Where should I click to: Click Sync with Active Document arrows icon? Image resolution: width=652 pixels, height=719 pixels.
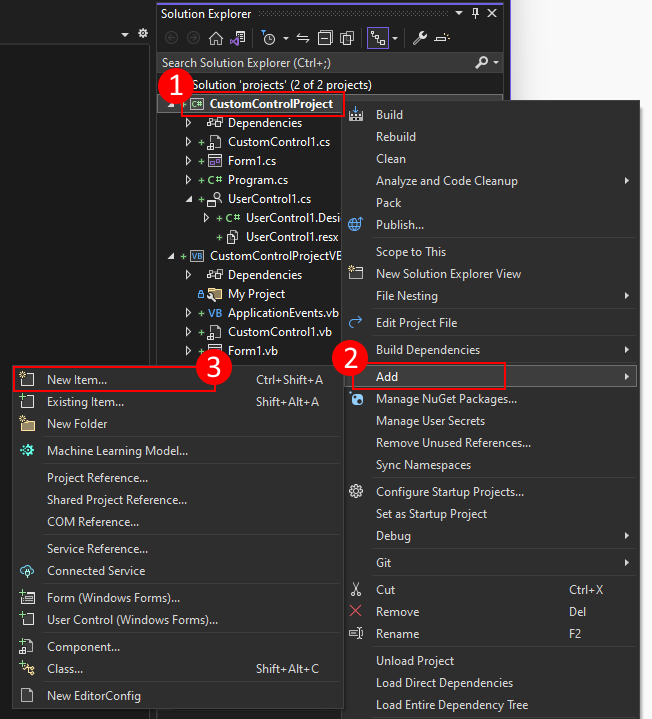(x=303, y=39)
